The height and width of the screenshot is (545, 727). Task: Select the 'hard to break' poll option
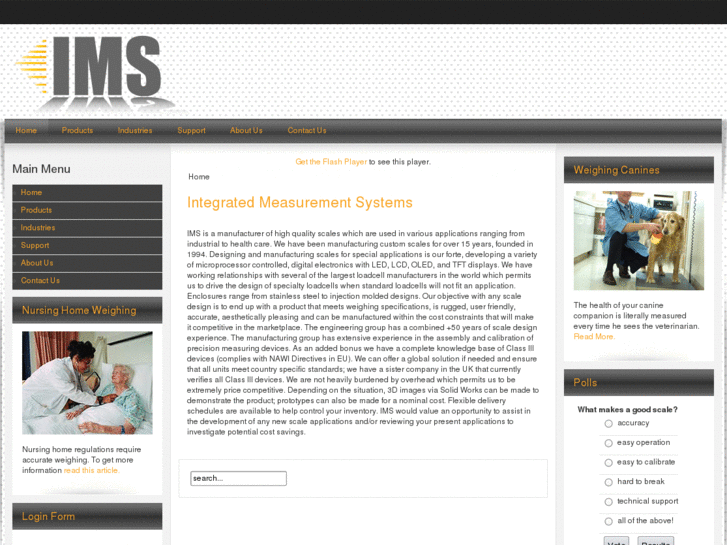pyautogui.click(x=609, y=482)
